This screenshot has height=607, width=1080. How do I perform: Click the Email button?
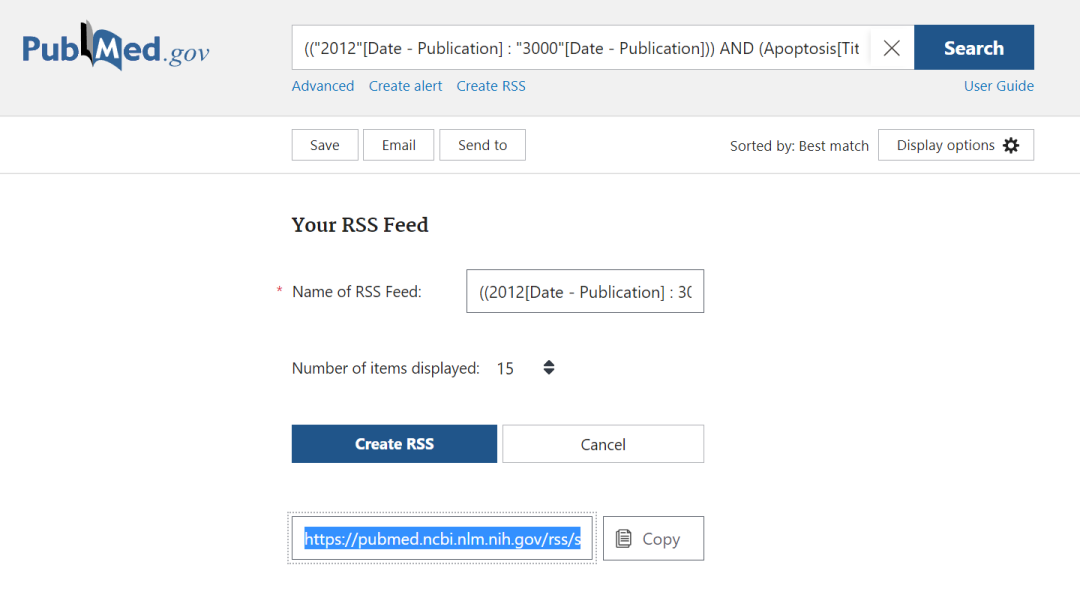(398, 145)
